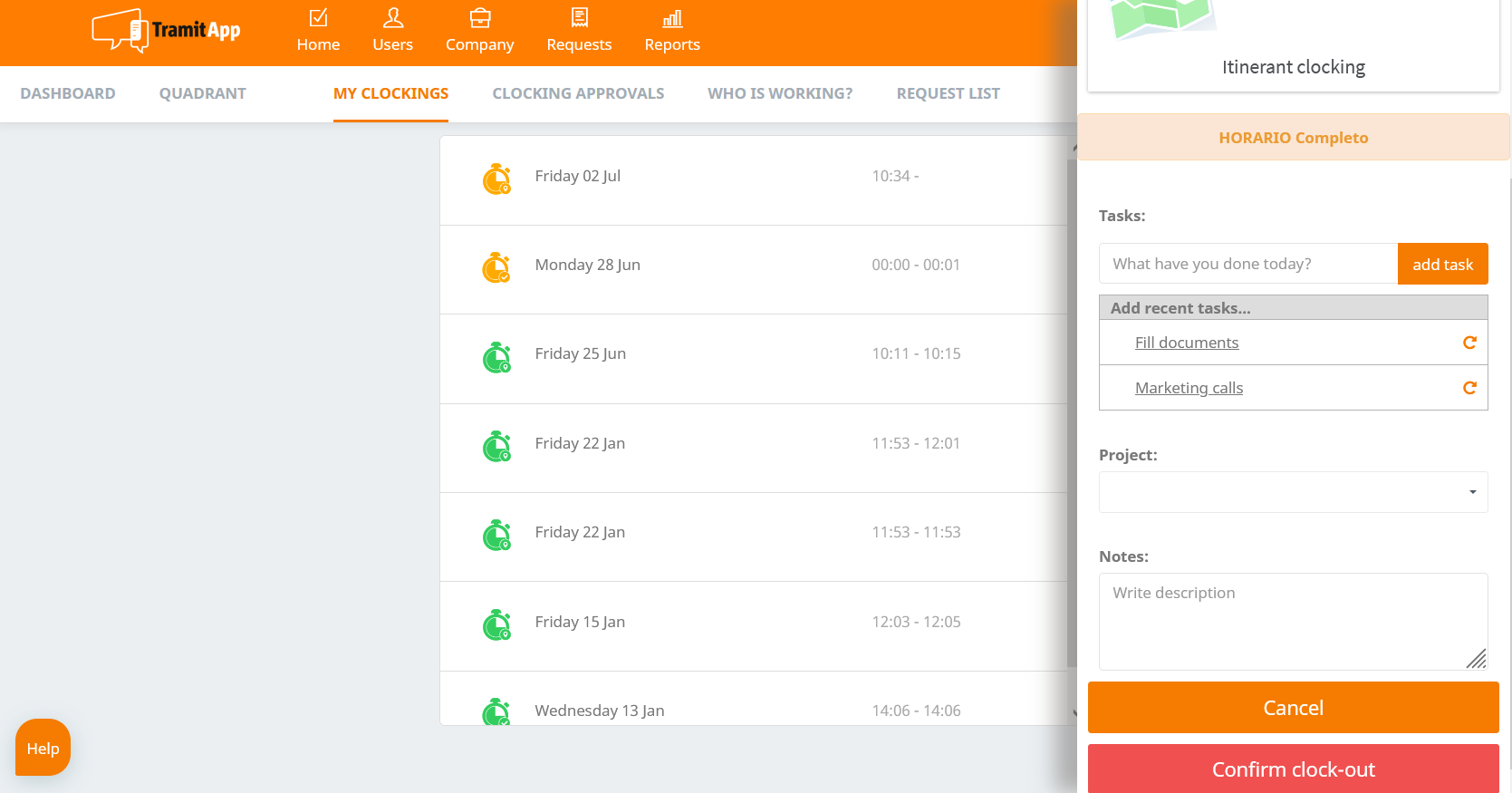Click the Cancel button
Viewport: 1512px width, 793px height.
pos(1294,708)
